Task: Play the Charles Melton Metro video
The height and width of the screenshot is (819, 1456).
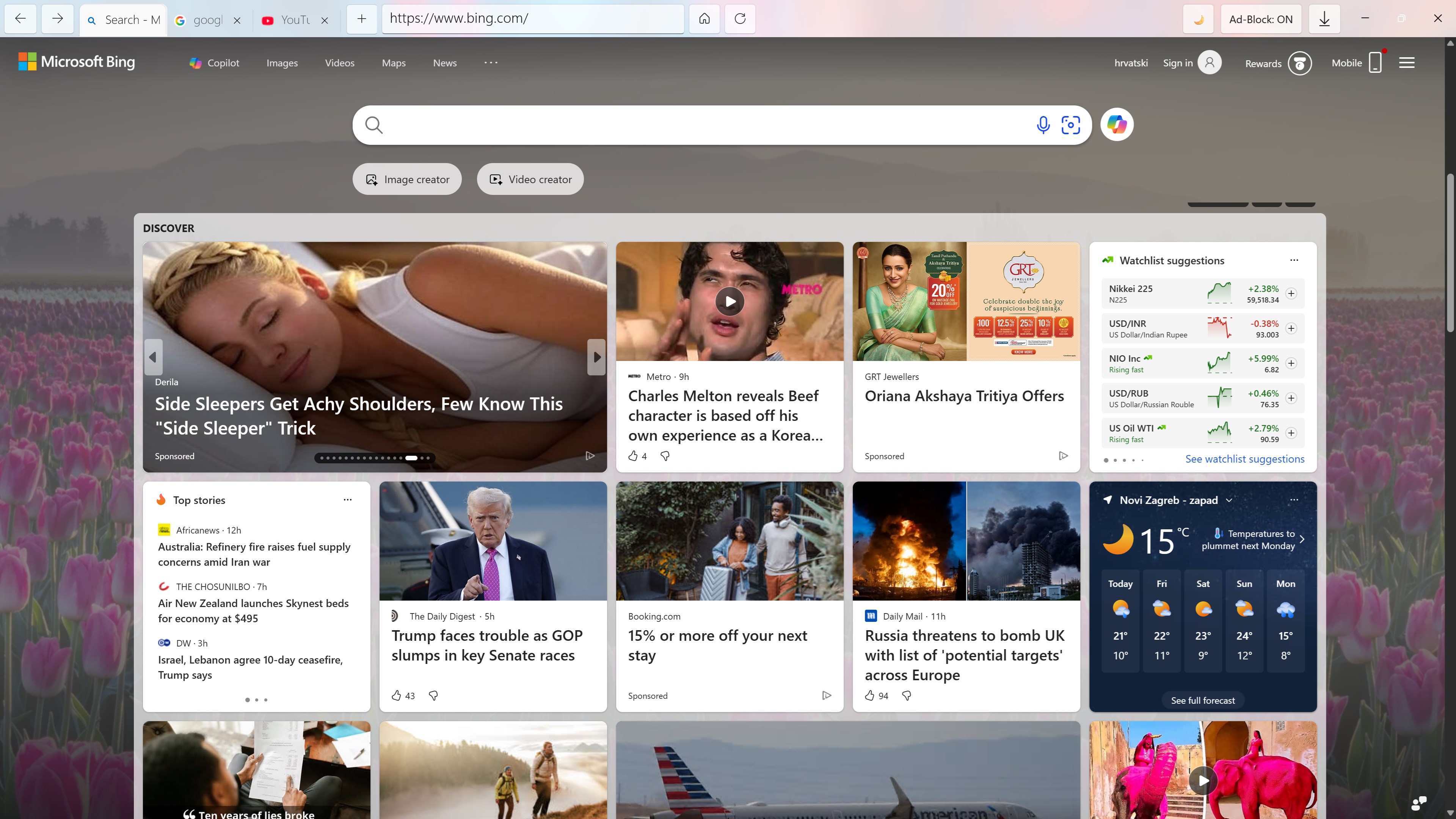Action: coord(730,301)
